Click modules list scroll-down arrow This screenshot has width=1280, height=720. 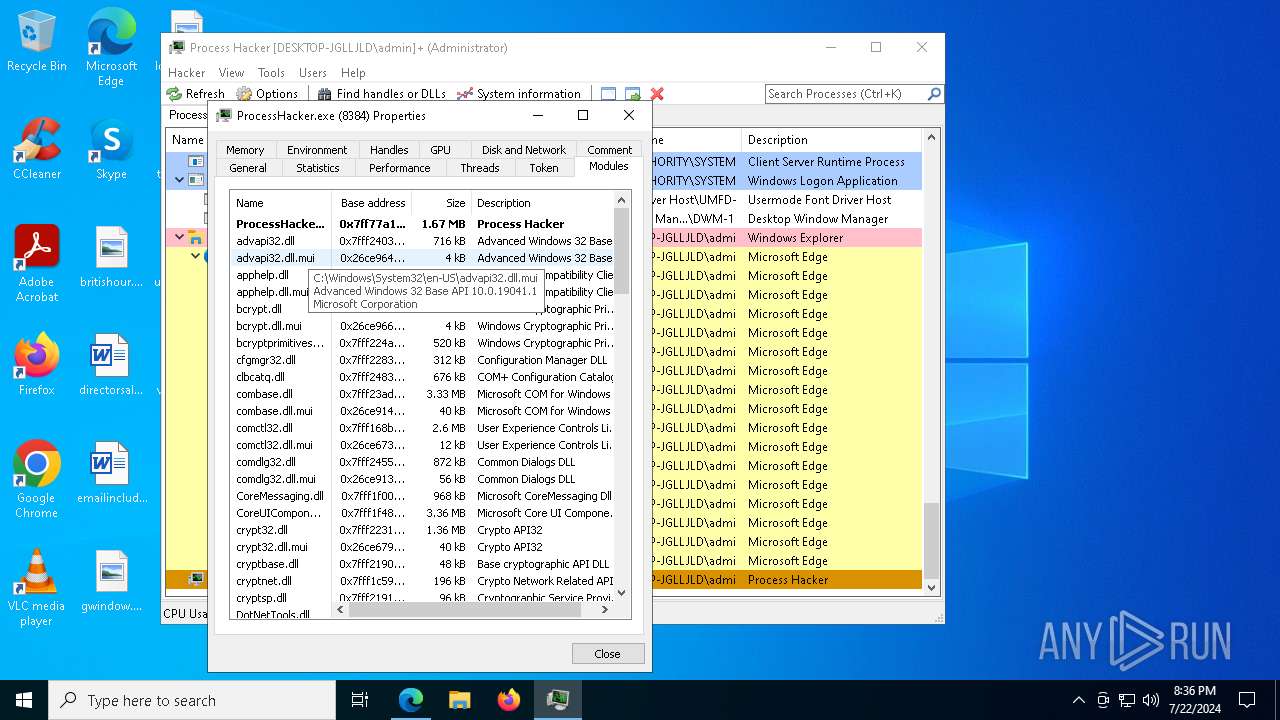tap(621, 592)
